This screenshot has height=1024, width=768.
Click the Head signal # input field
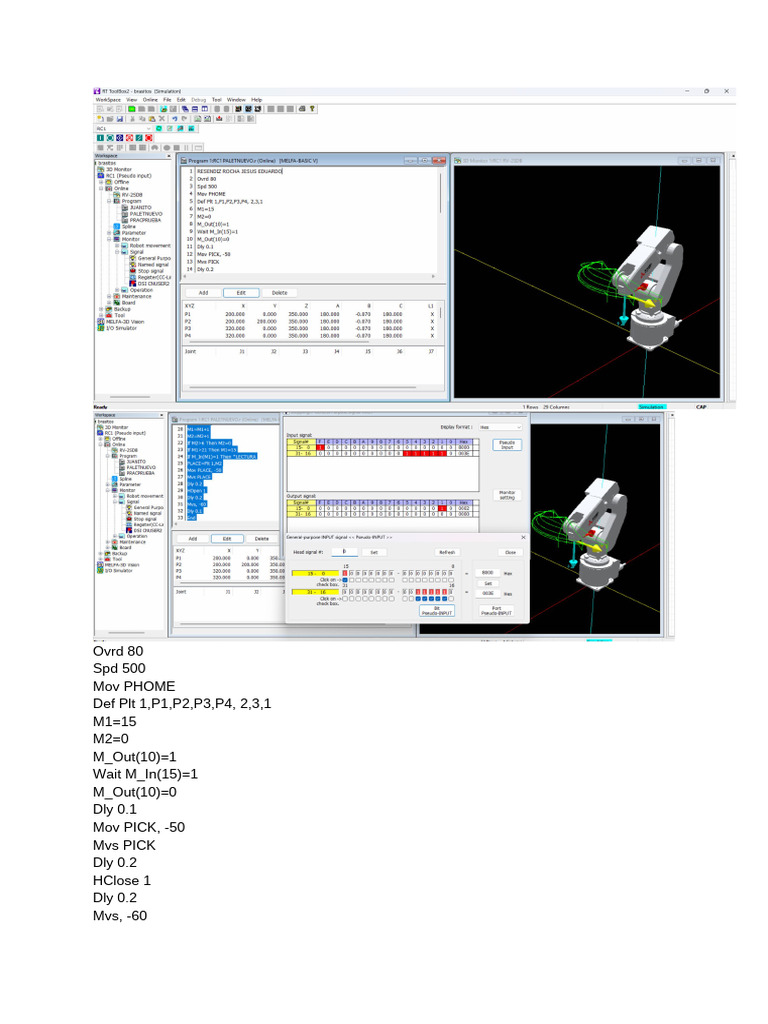(345, 552)
